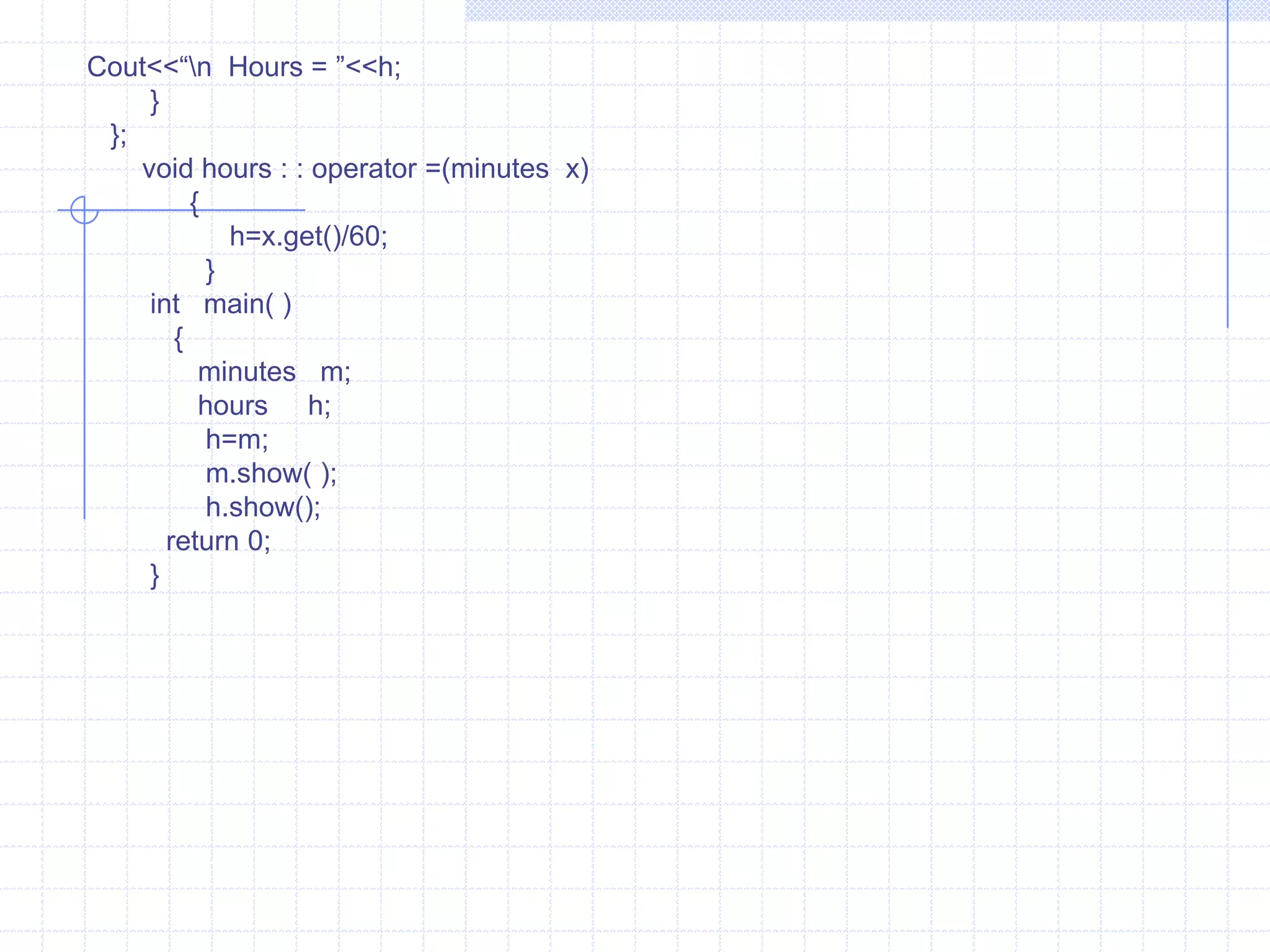The height and width of the screenshot is (952, 1270).
Task: Click the opening brace on the horizontal blue line
Action: [194, 203]
